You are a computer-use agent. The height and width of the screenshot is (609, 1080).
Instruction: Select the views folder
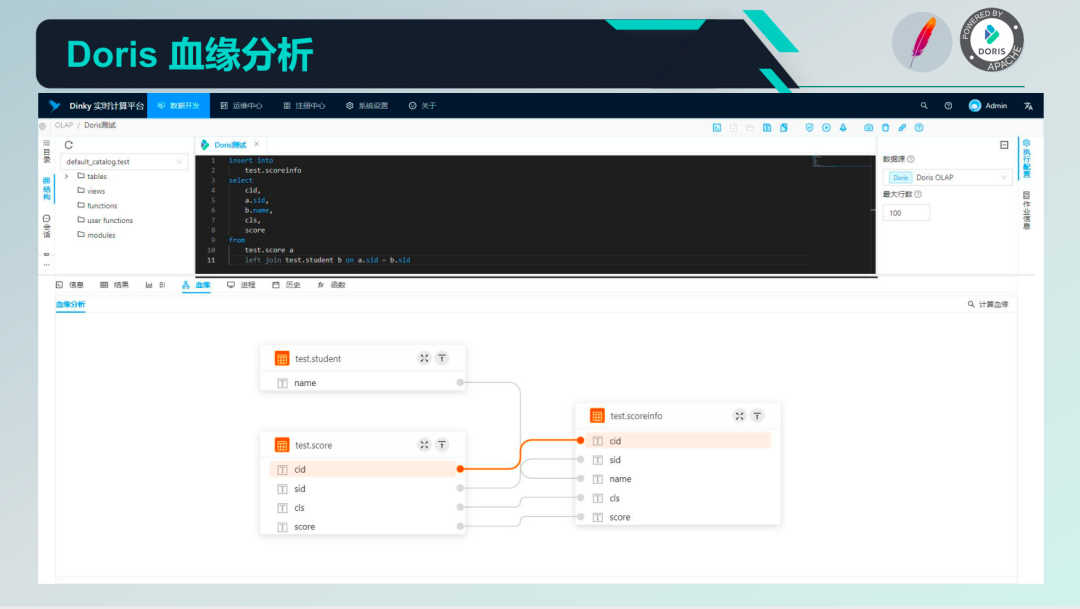91,191
